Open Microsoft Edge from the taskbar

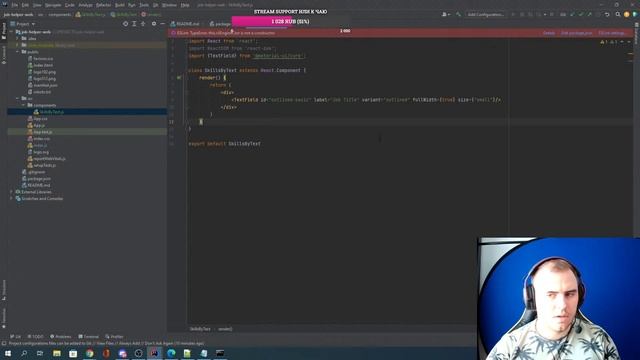pos(171,353)
